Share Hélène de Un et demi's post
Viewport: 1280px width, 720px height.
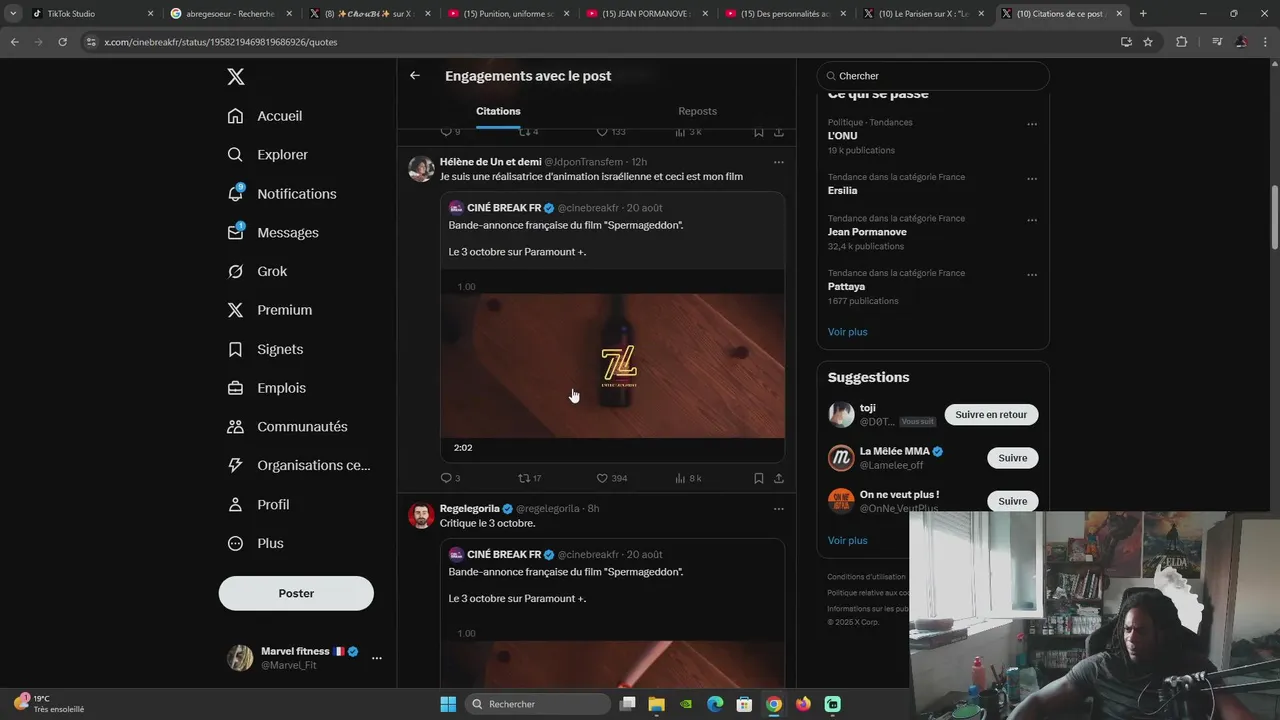[x=779, y=478]
